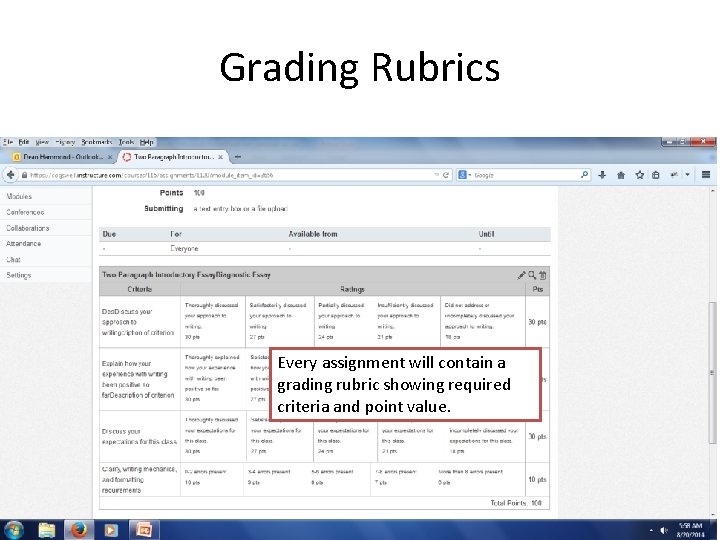Open the History menu
The width and height of the screenshot is (720, 540).
coord(65,142)
